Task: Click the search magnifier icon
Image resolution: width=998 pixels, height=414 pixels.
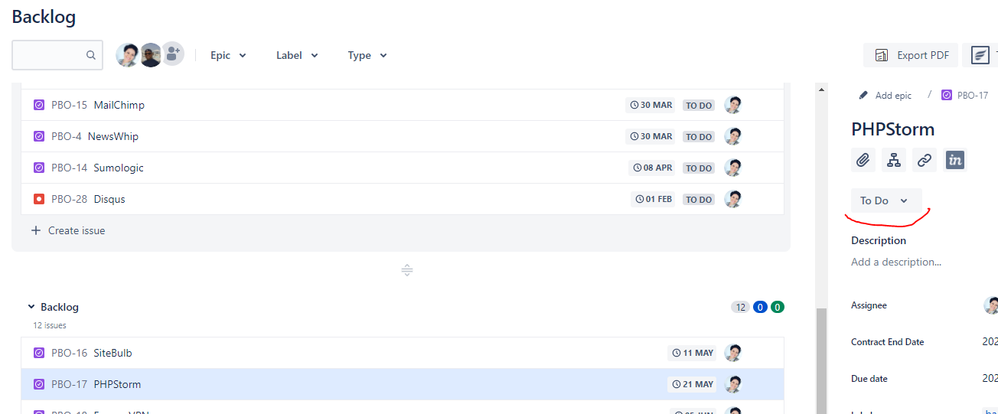Action: pyautogui.click(x=91, y=55)
